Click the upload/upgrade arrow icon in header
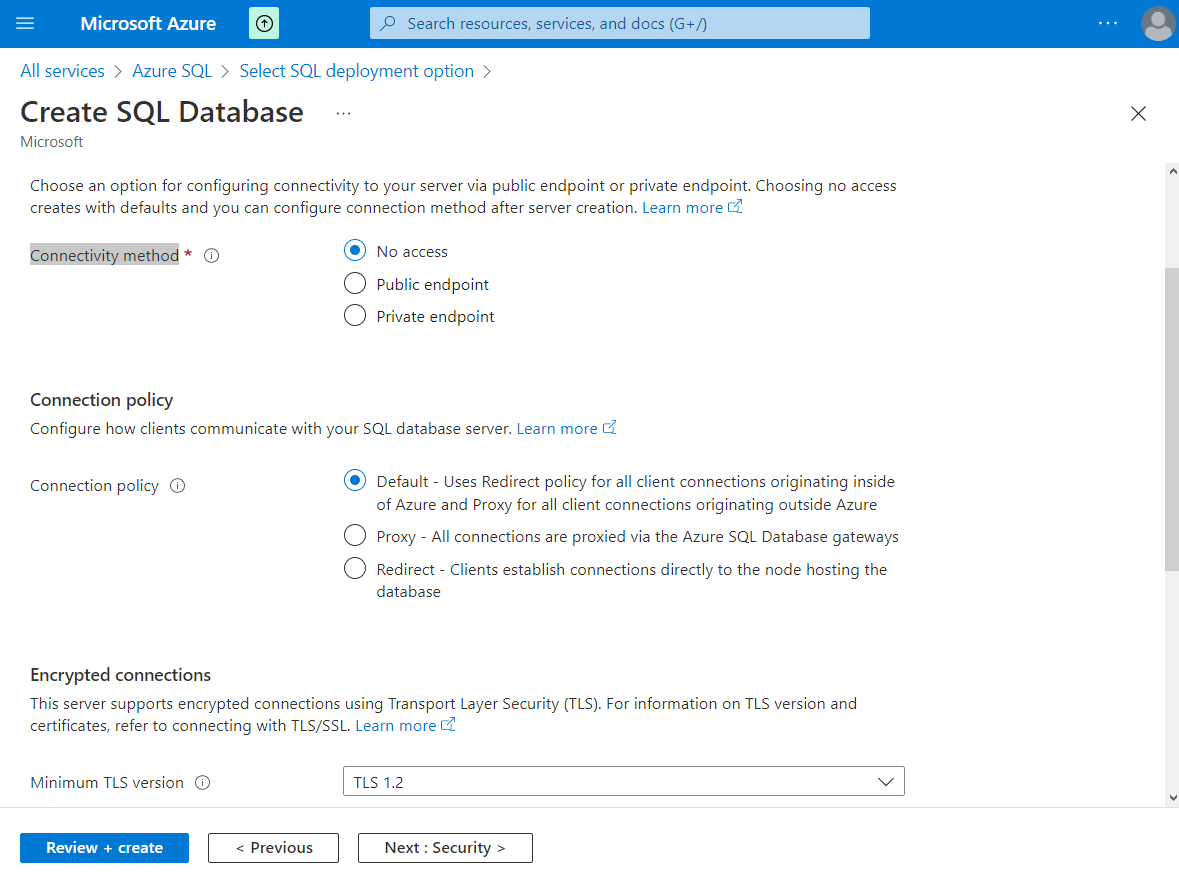Screen dimensions: 1179x879 click(264, 23)
